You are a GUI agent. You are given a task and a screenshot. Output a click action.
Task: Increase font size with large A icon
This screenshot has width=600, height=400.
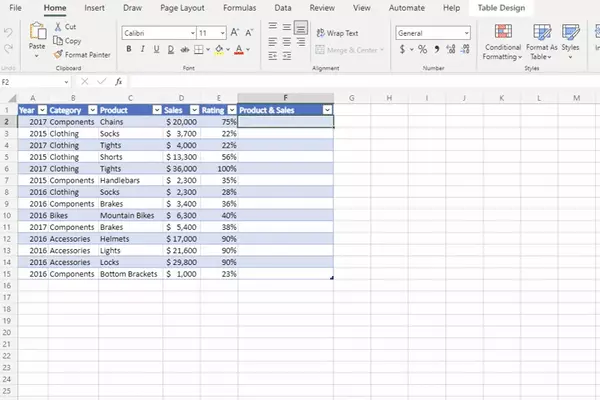coord(235,33)
